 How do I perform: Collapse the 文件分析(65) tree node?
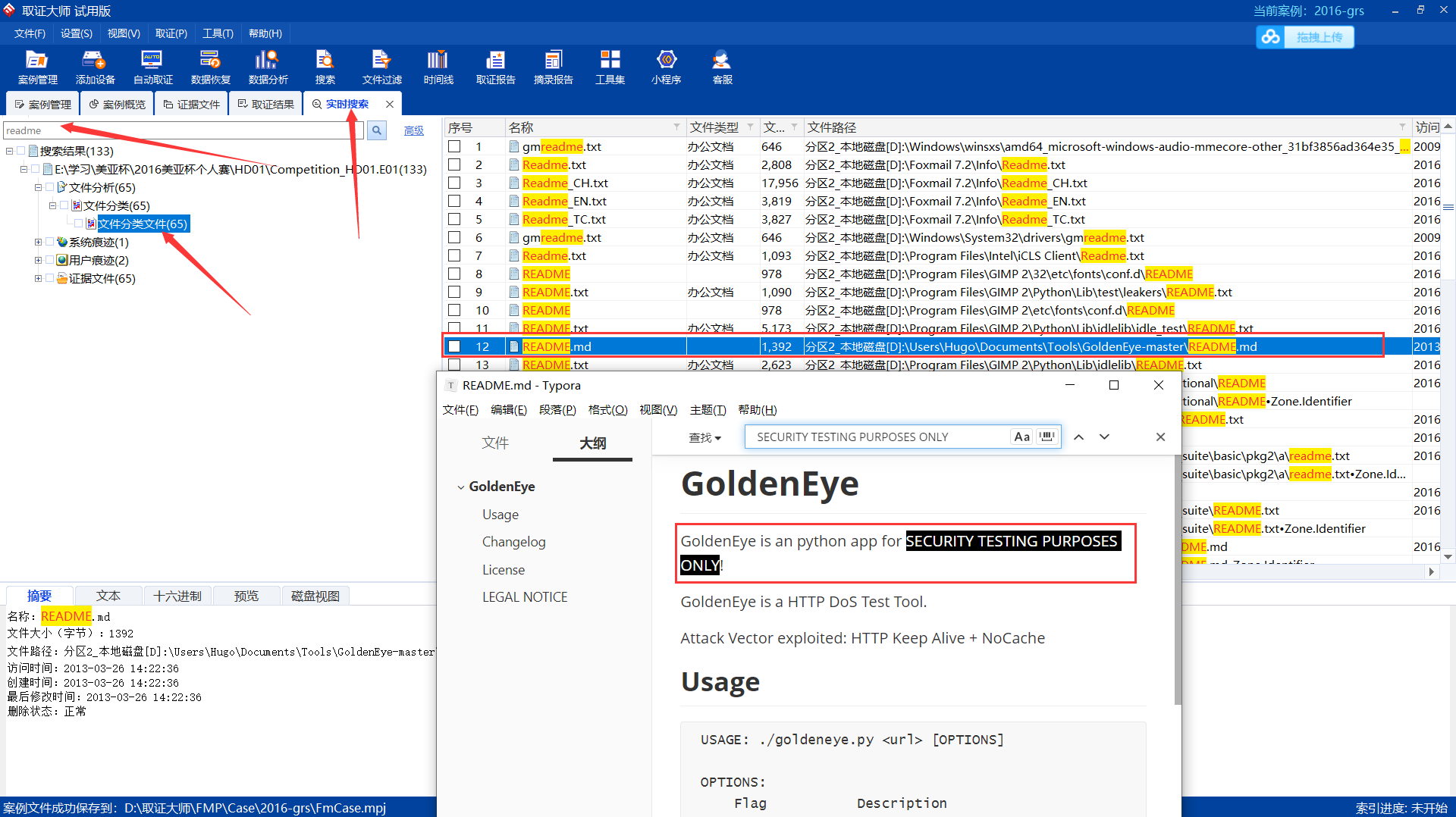[38, 187]
